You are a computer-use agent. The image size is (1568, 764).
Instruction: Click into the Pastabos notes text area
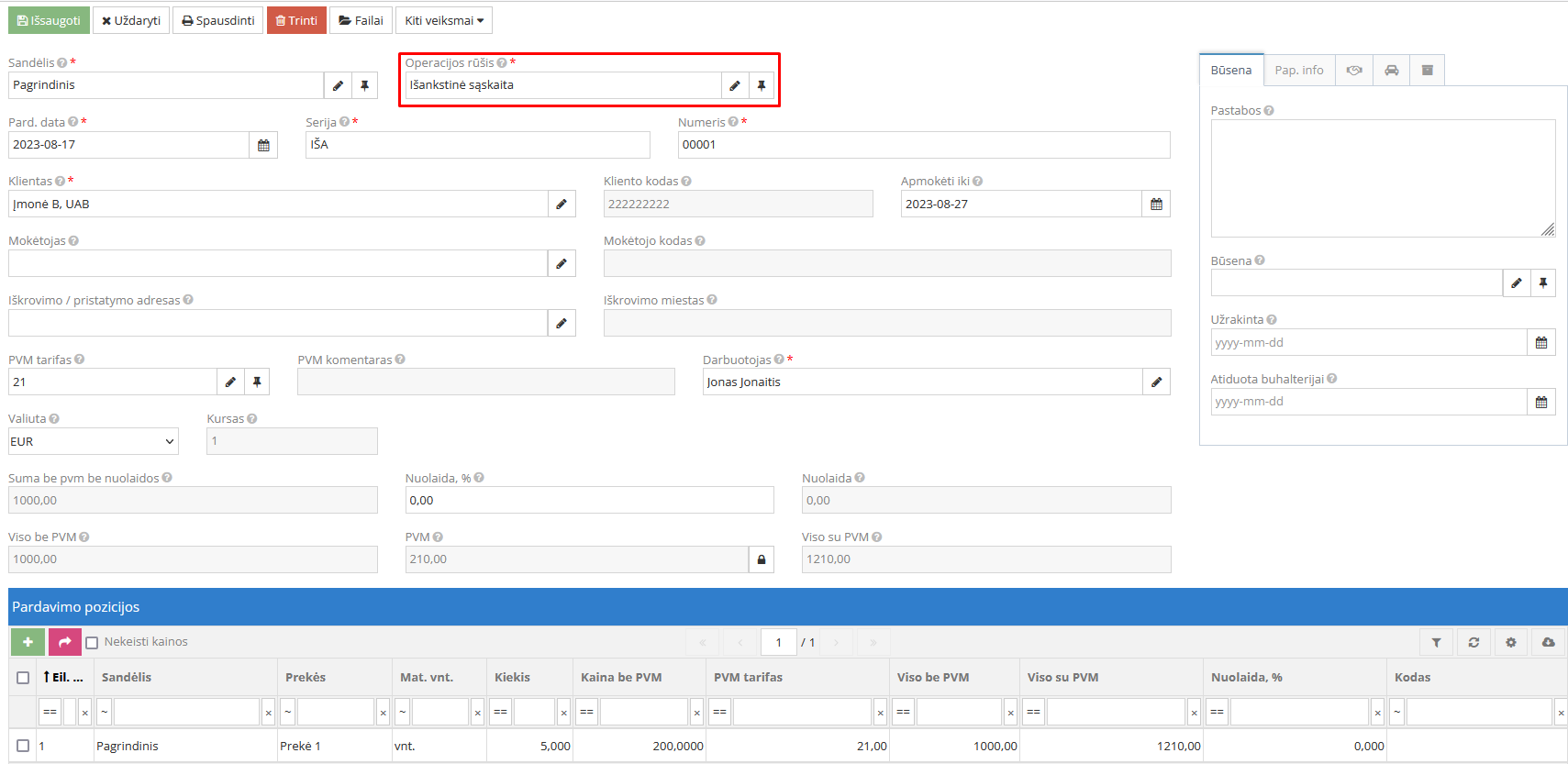[x=1382, y=178]
